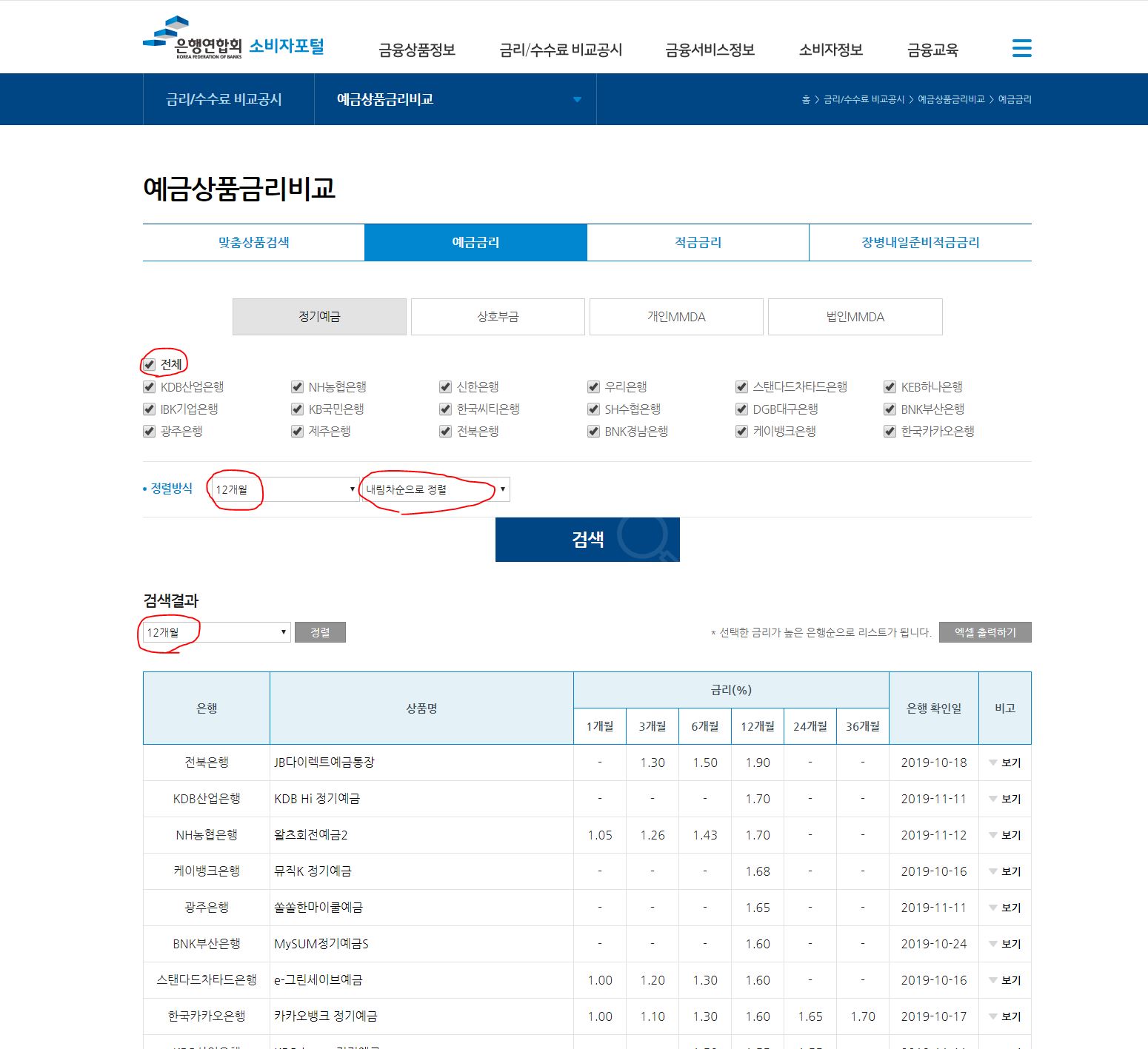Select the 정기예금 product tab
The height and width of the screenshot is (1049, 1148).
click(319, 317)
